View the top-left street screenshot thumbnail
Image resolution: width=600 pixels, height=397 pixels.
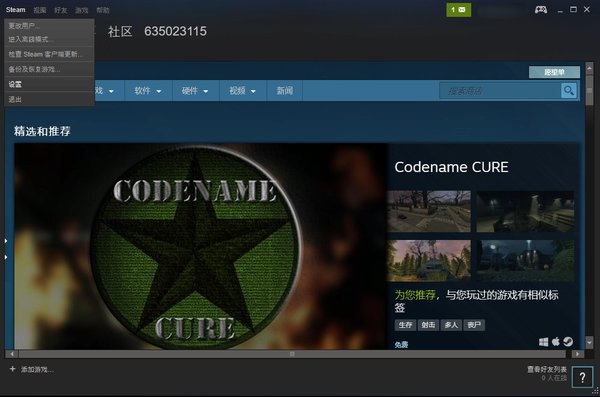pyautogui.click(x=429, y=211)
